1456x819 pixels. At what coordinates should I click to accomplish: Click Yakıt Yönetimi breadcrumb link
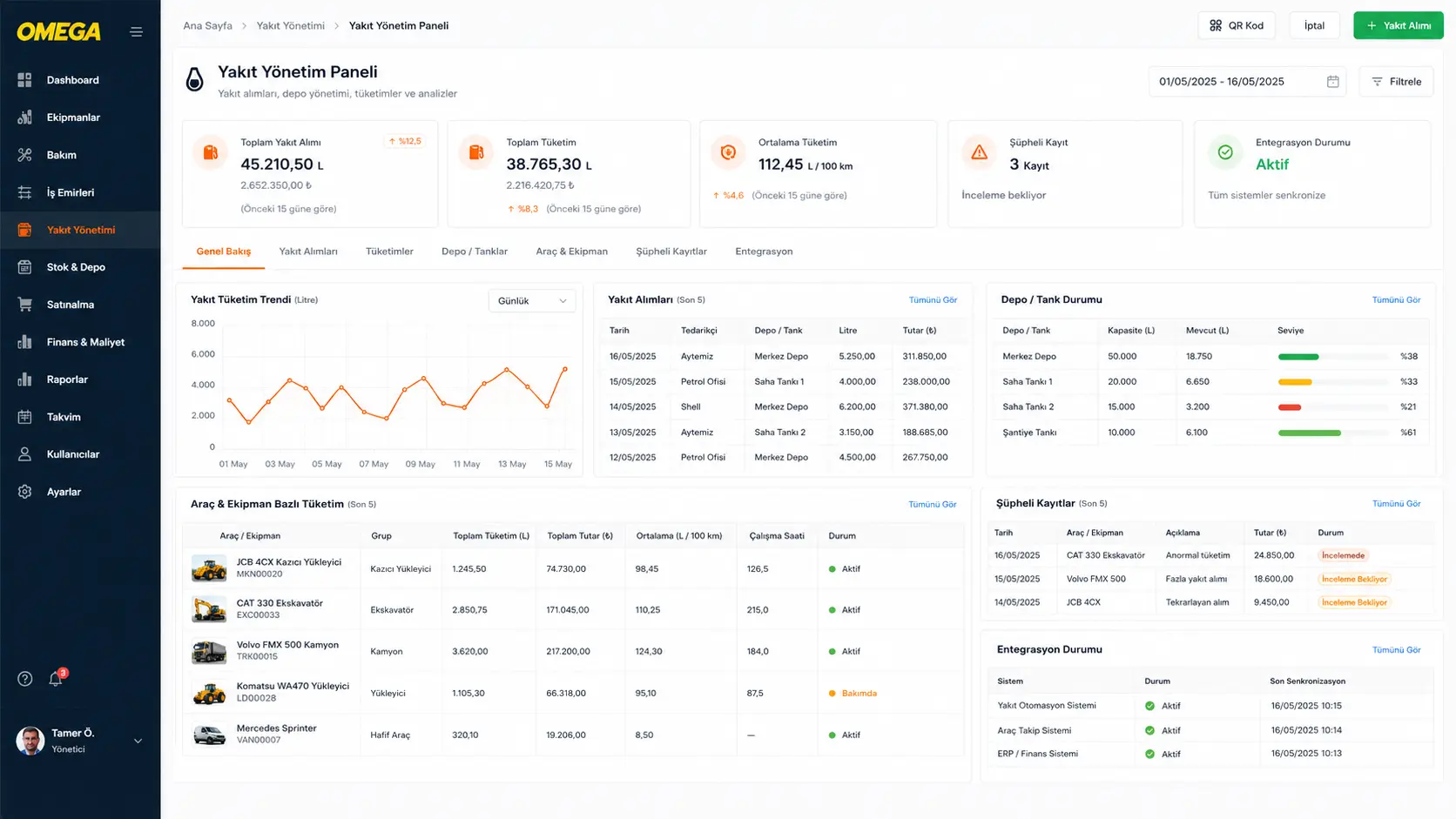(x=290, y=26)
